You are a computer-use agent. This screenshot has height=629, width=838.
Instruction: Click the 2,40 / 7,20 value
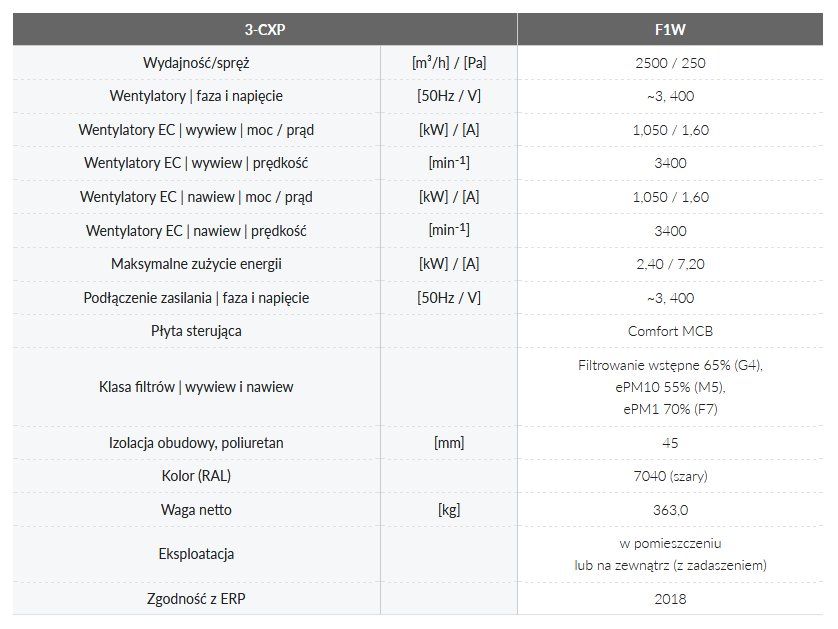[x=670, y=264]
